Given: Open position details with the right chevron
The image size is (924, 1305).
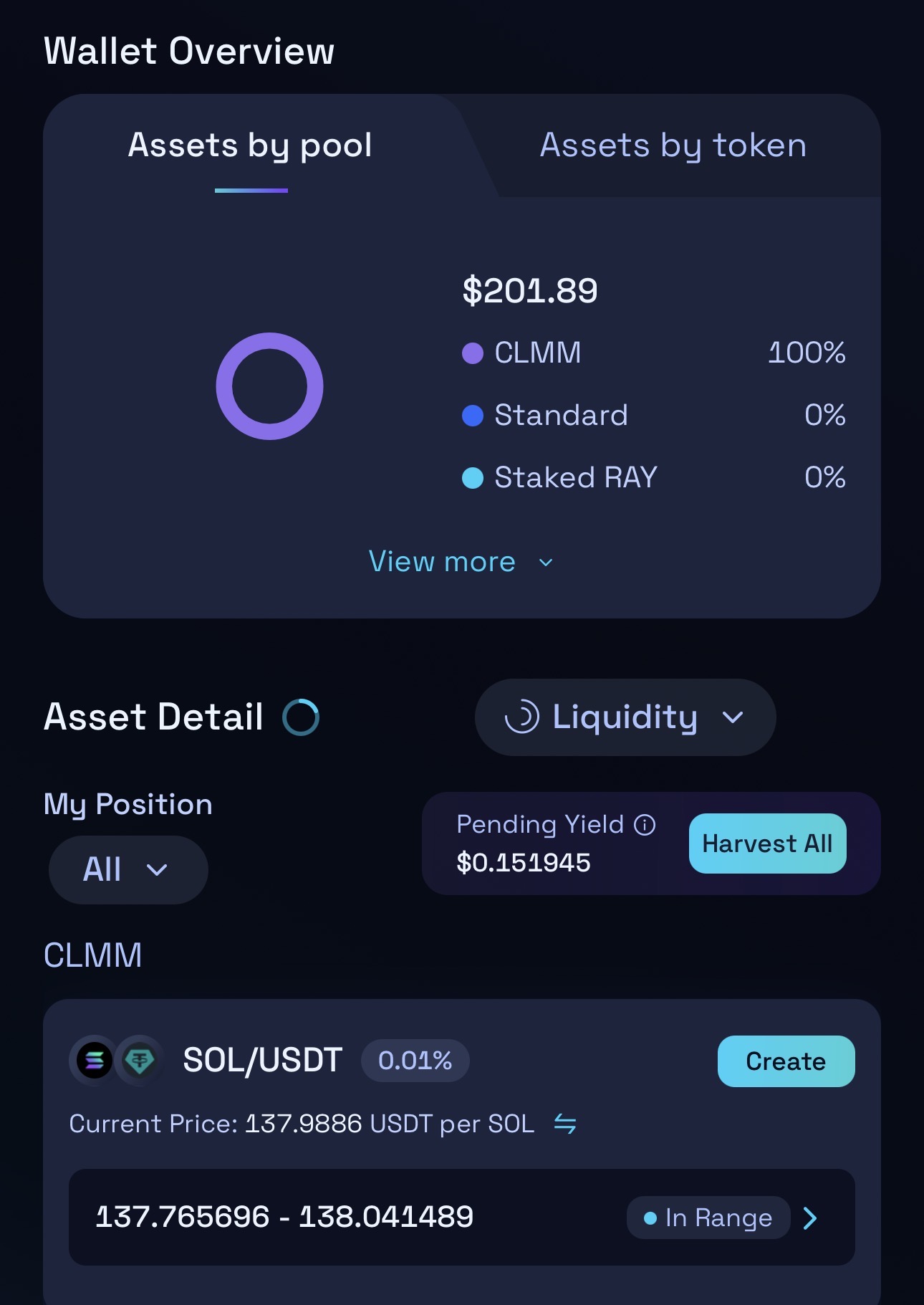Looking at the screenshot, I should [810, 1218].
